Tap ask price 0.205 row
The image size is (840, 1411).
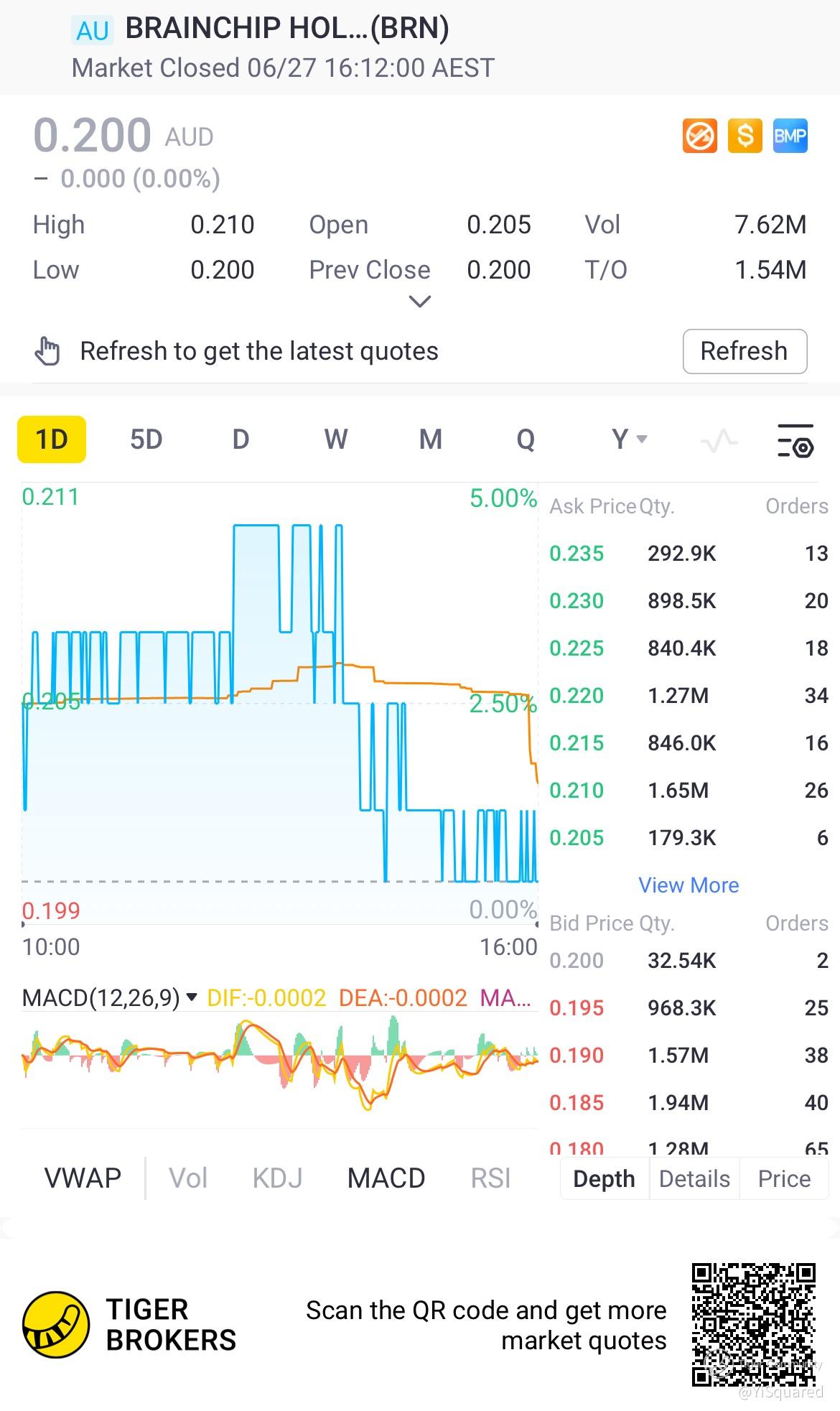click(x=689, y=837)
